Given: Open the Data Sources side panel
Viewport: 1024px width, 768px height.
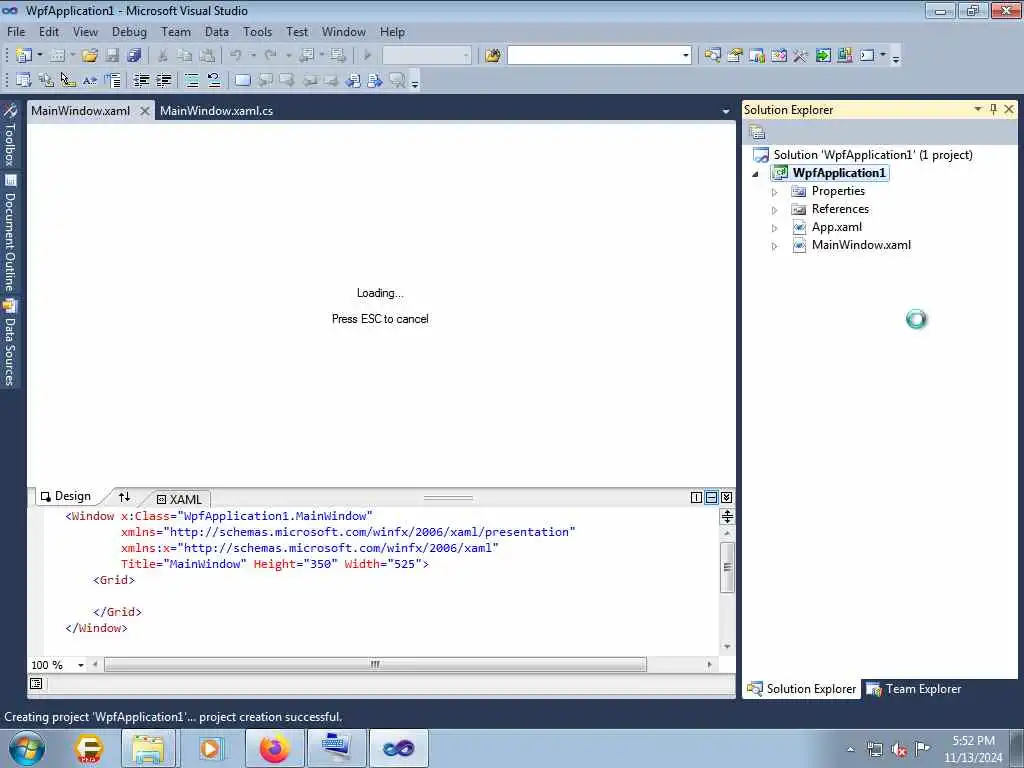Looking at the screenshot, I should 10,344.
